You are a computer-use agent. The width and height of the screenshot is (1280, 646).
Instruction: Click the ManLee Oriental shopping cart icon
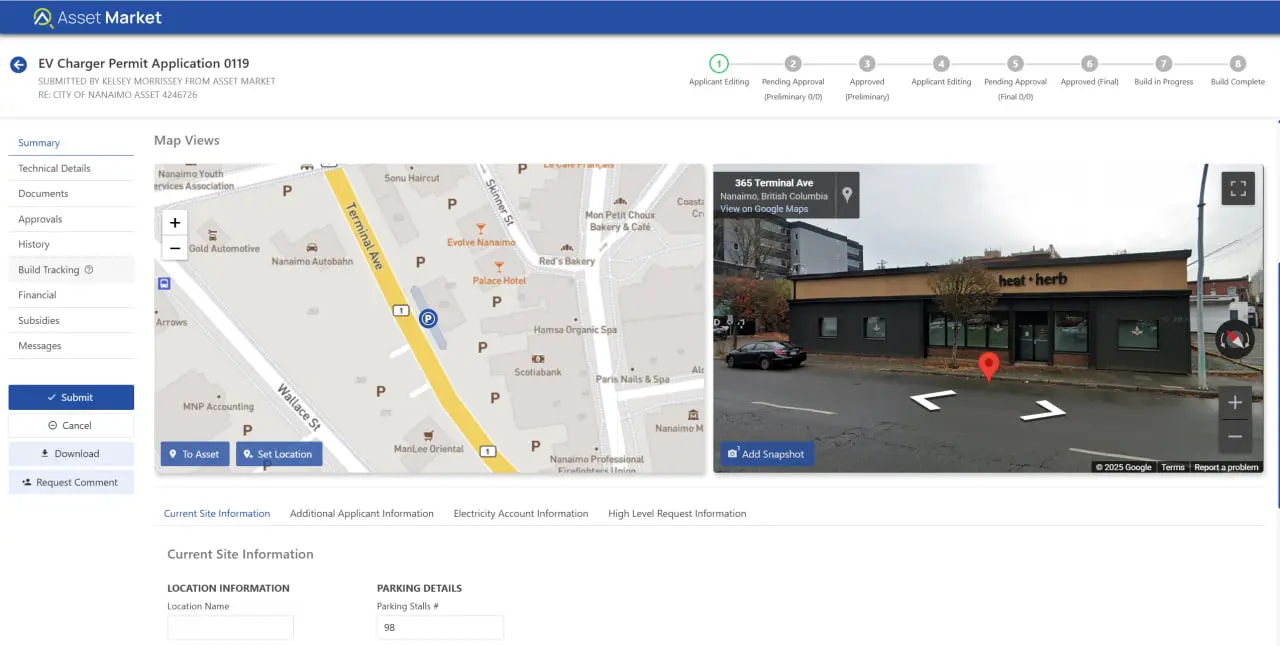pos(428,435)
